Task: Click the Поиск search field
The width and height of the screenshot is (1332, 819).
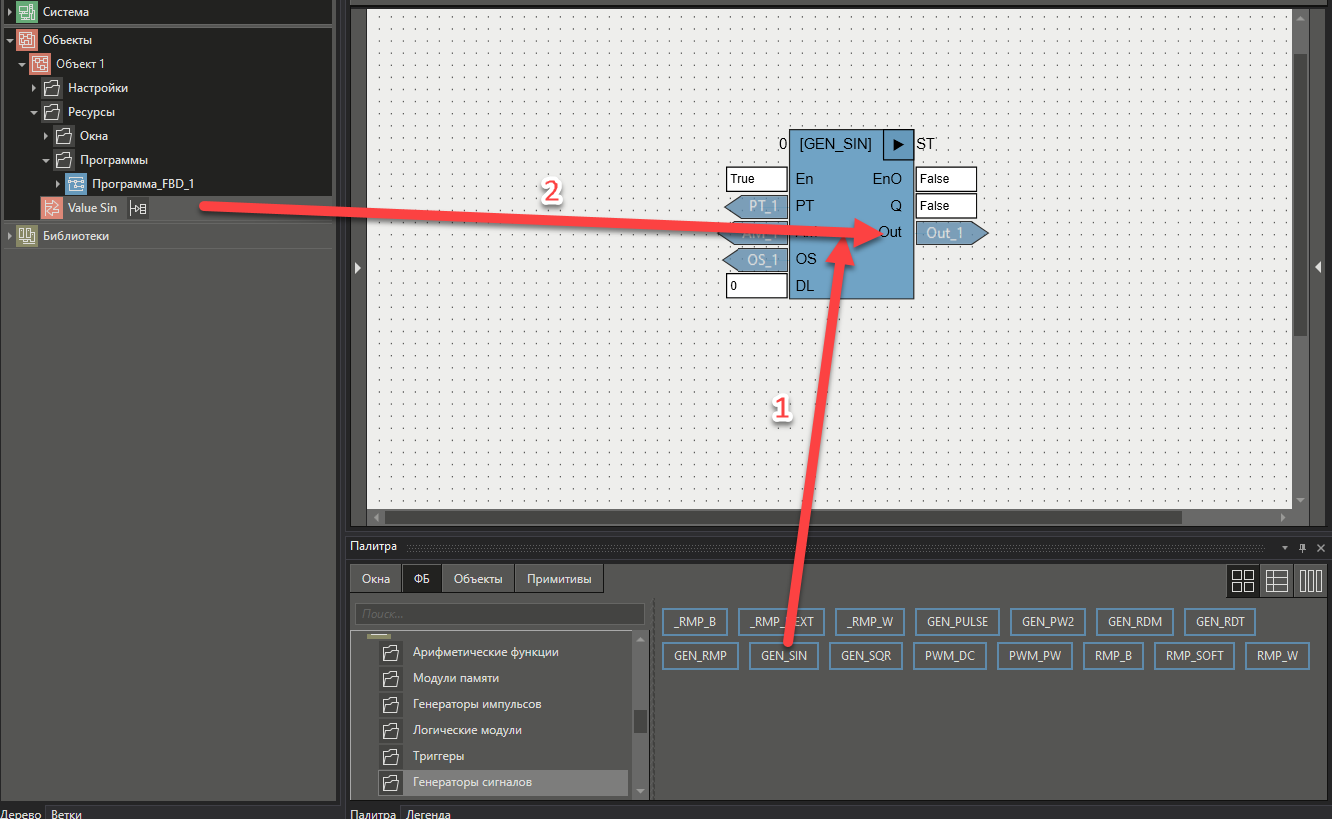Action: click(500, 613)
